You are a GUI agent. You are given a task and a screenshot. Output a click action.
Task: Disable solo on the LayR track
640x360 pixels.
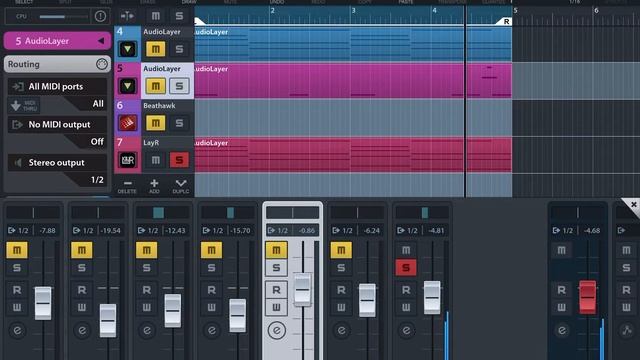179,160
